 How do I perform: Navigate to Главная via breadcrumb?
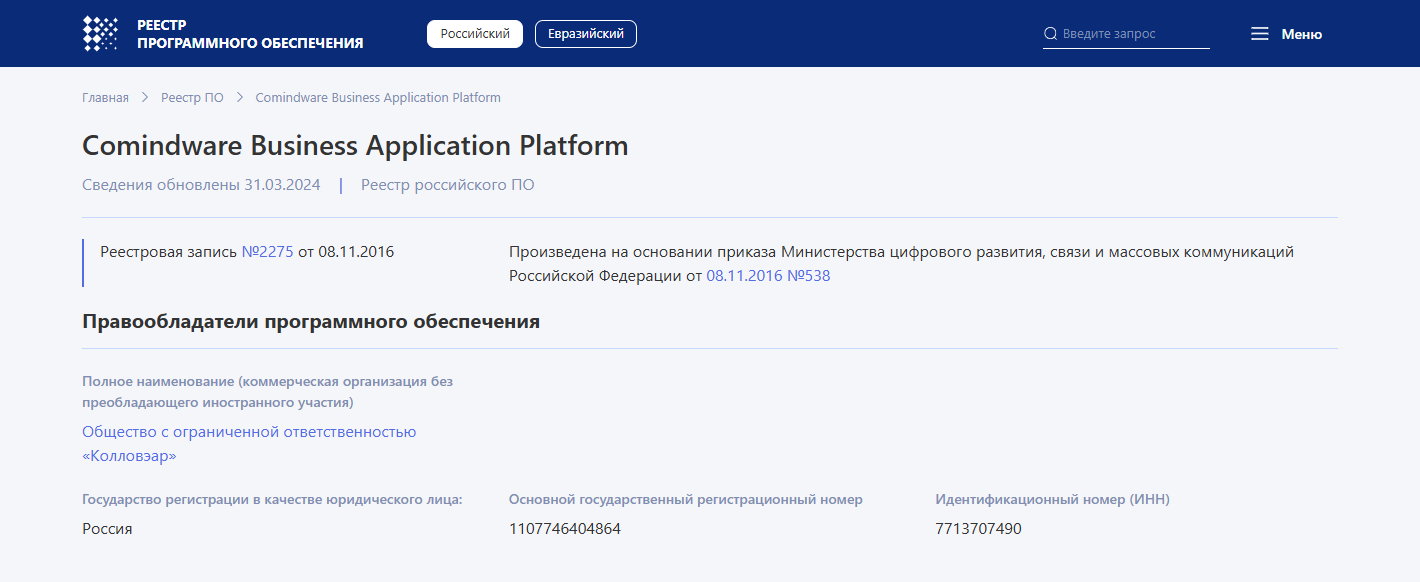[x=104, y=97]
